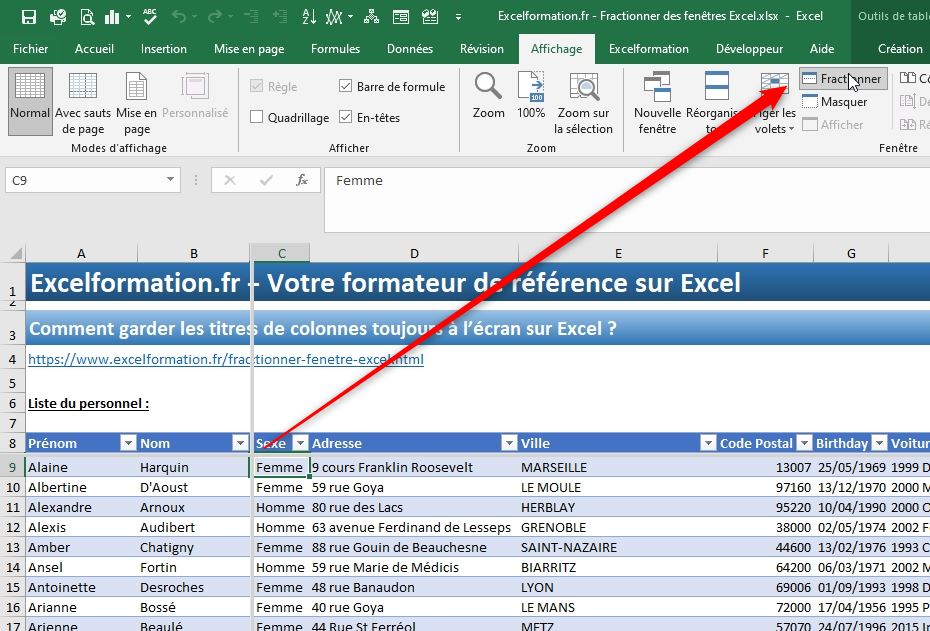Screen dimensions: 930x631
Task: Click the postal code cell 64200
Action: [765, 568]
